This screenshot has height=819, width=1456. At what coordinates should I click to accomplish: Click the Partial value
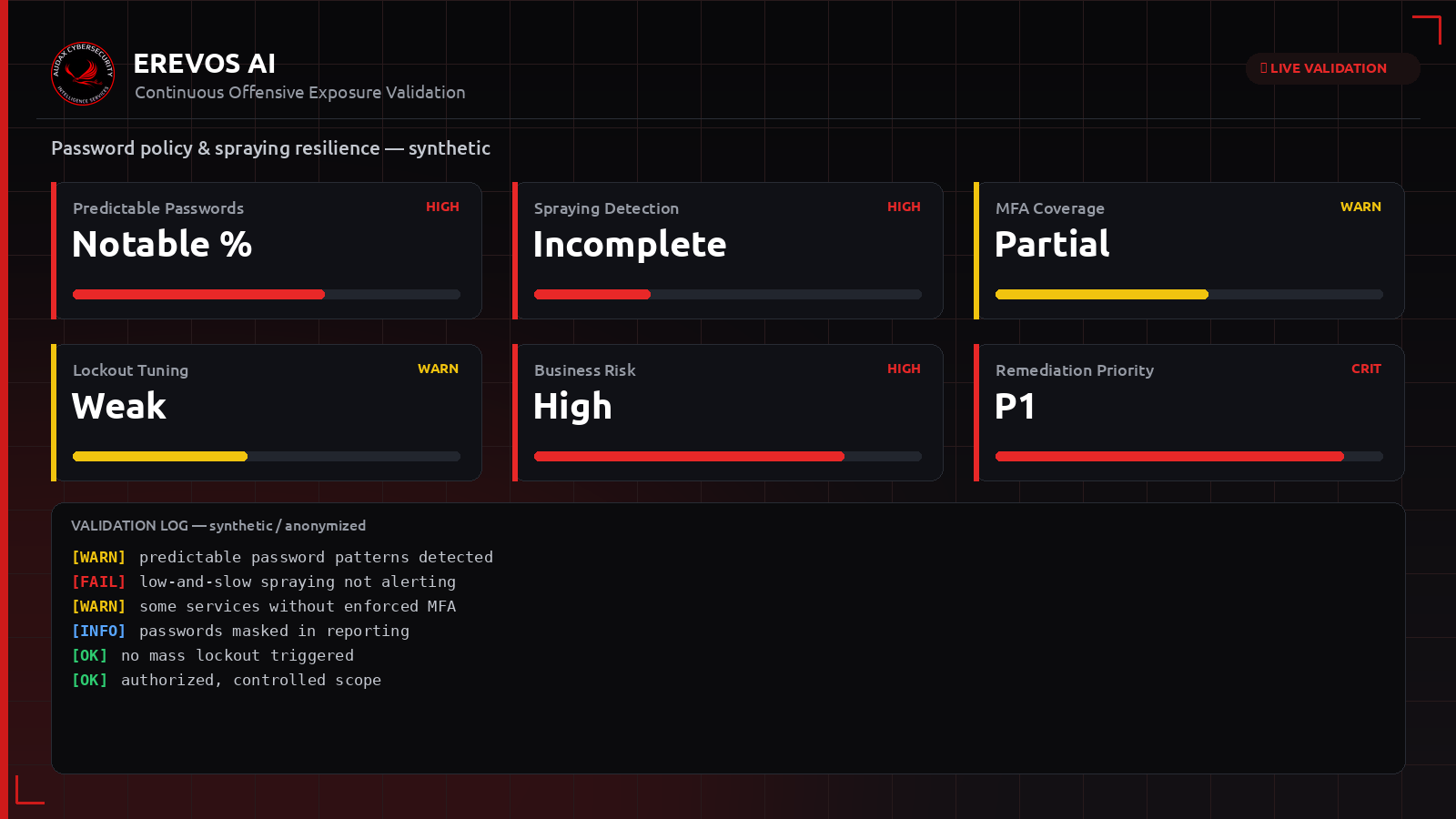(1052, 244)
